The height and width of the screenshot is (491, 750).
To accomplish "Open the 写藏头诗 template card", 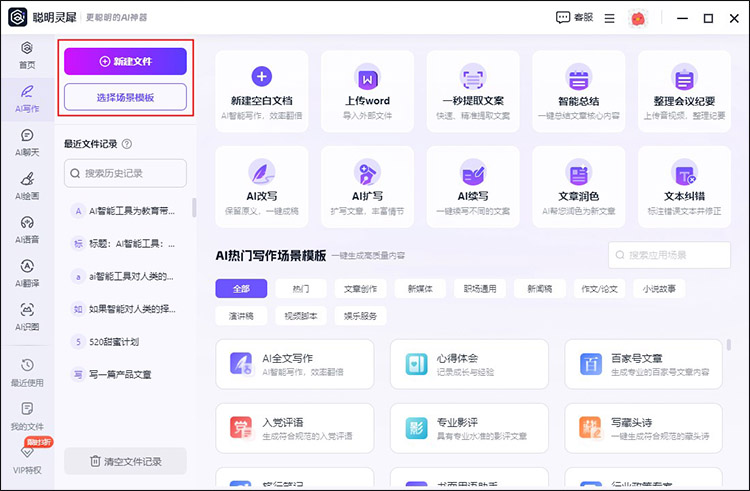I will pyautogui.click(x=644, y=428).
